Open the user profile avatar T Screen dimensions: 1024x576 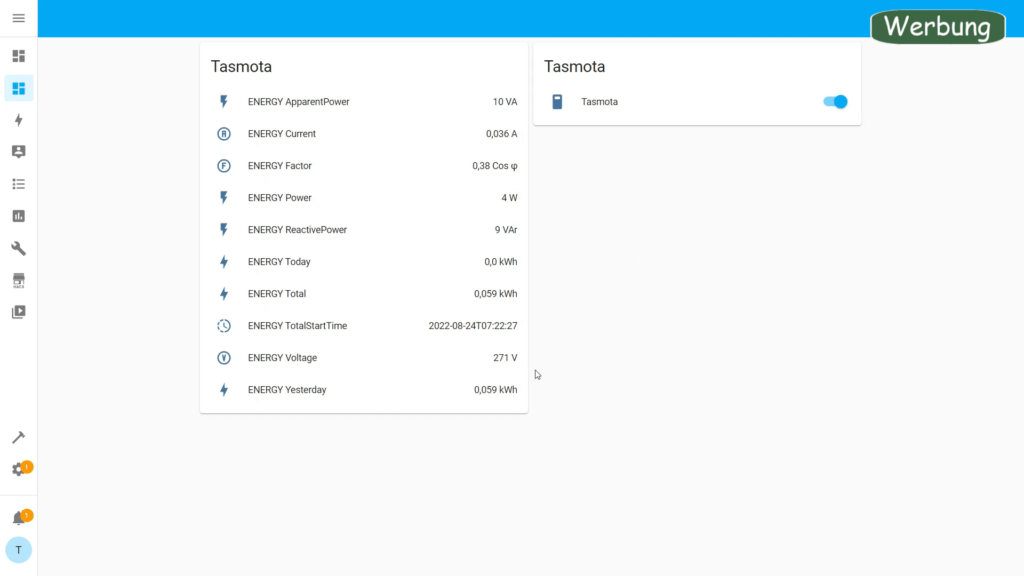click(x=18, y=550)
